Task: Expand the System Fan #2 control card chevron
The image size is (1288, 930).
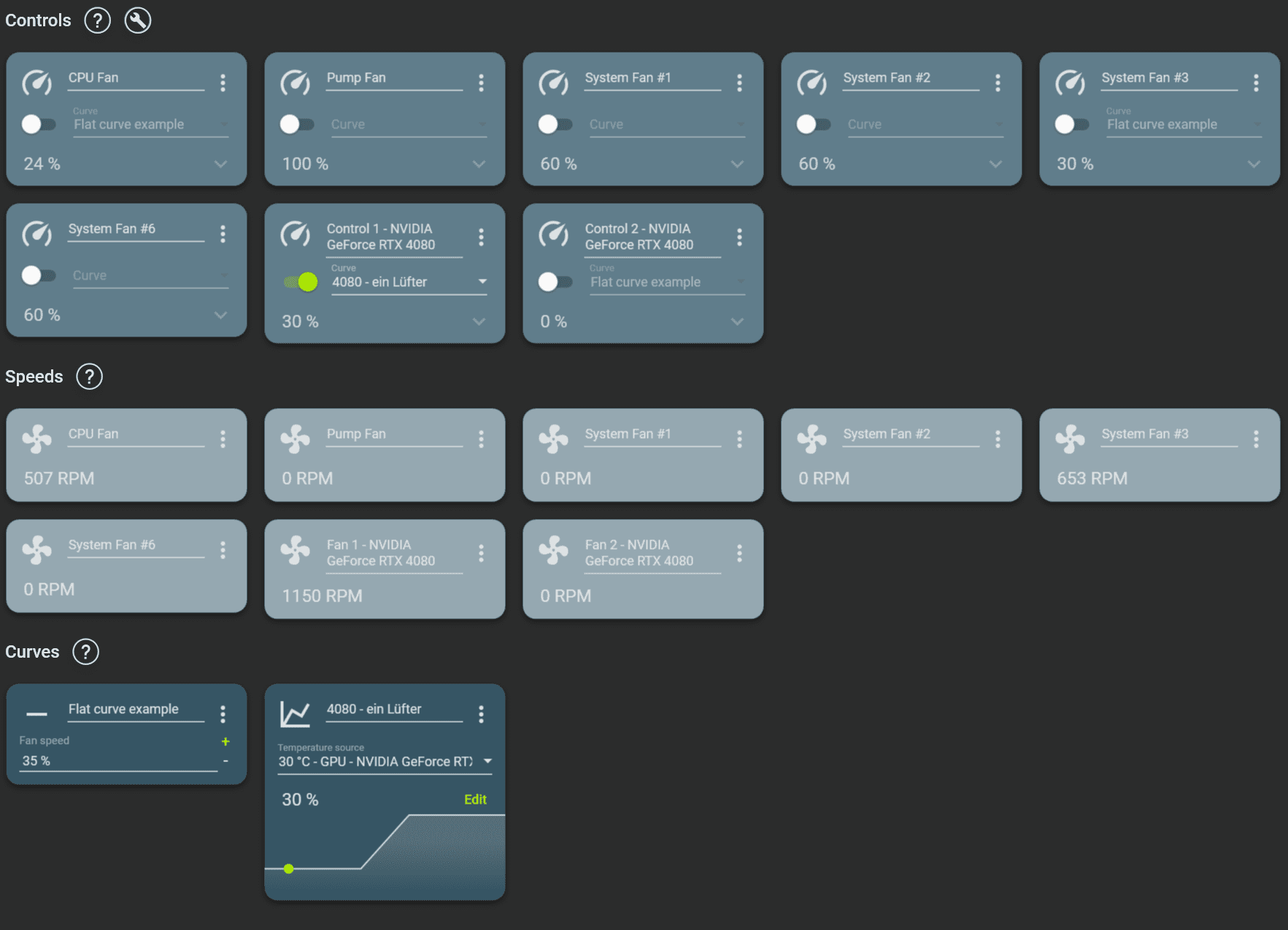Action: pyautogui.click(x=995, y=164)
